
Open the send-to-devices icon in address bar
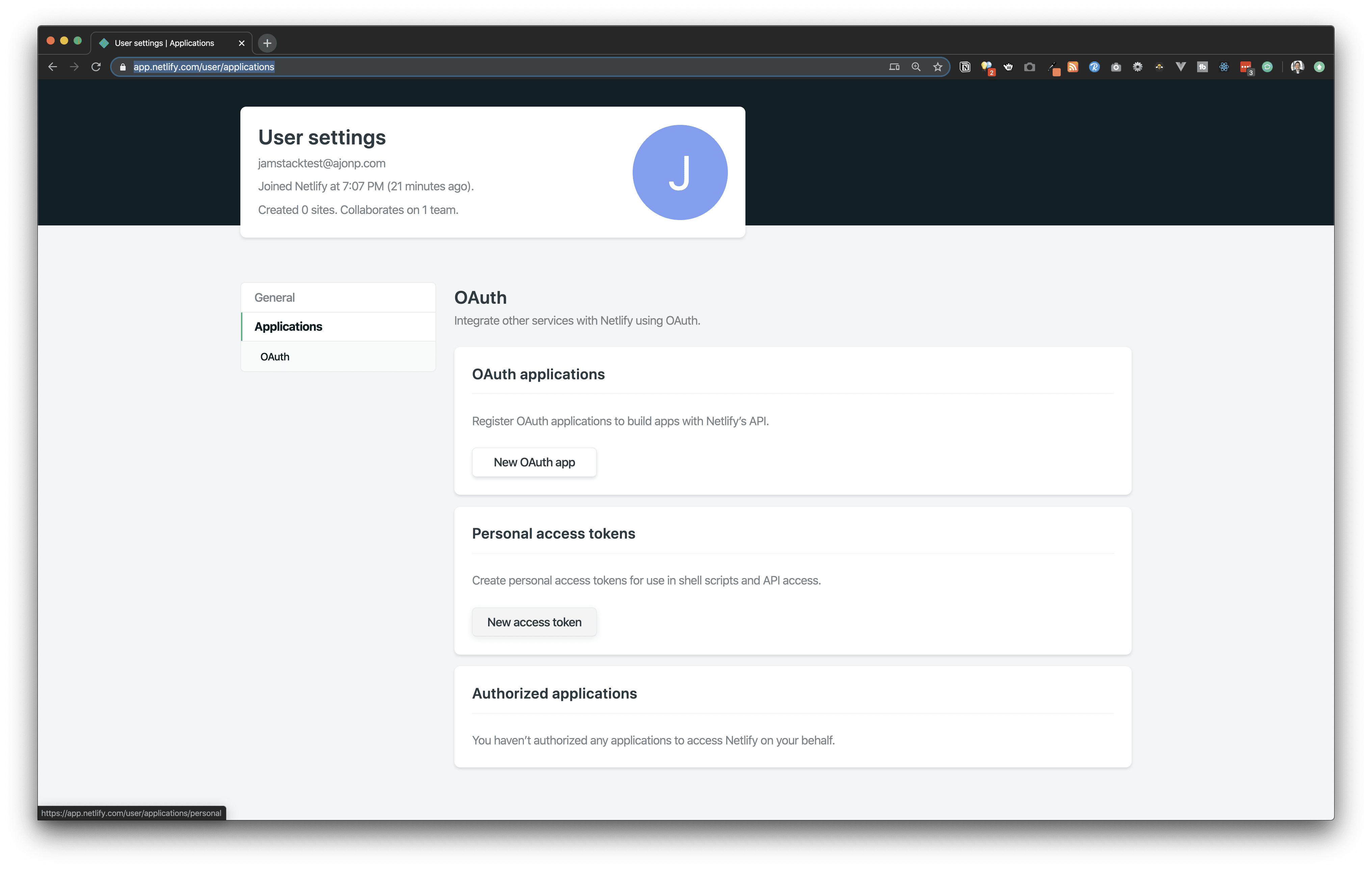point(894,66)
